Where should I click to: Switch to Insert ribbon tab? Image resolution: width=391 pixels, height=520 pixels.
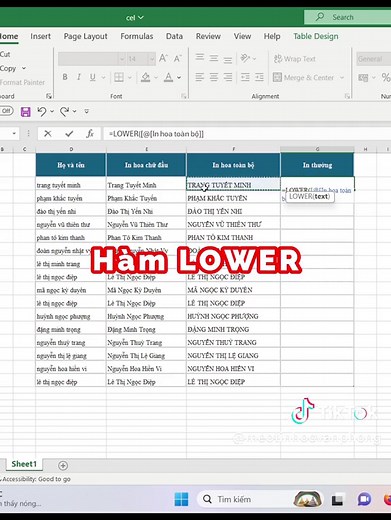40,36
